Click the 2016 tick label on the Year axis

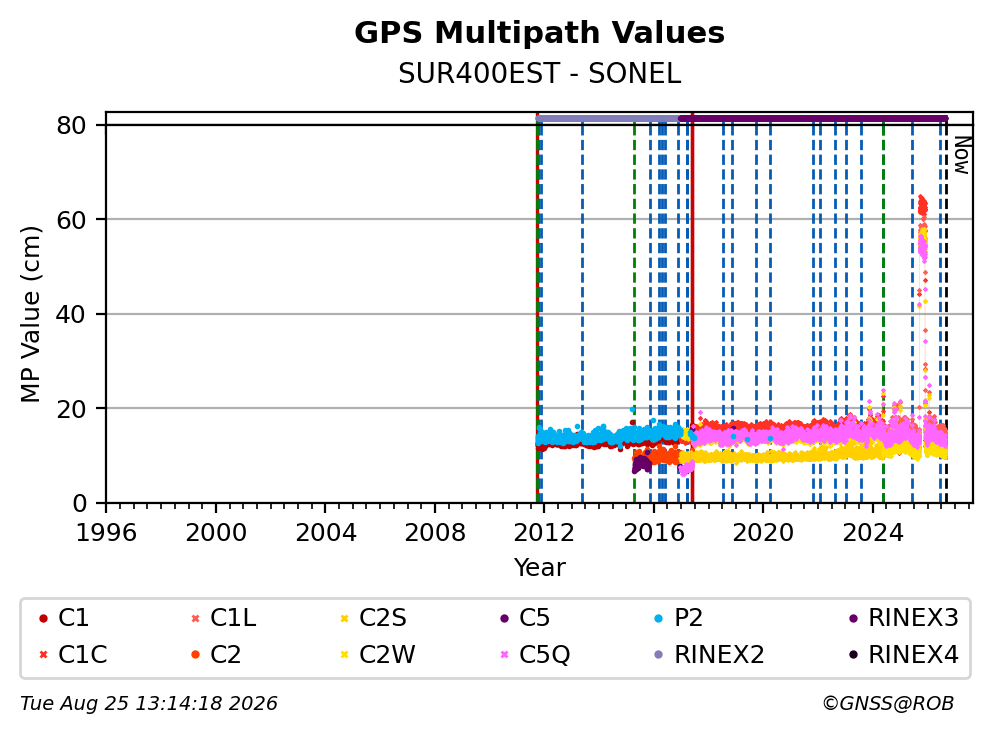point(654,533)
